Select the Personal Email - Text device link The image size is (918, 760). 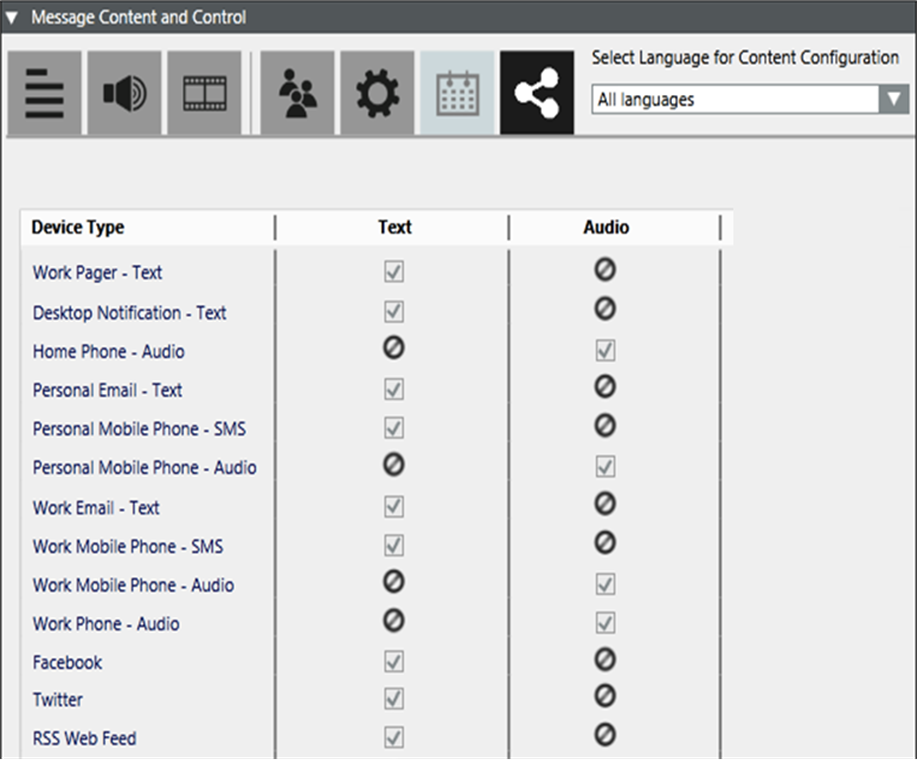(x=107, y=390)
